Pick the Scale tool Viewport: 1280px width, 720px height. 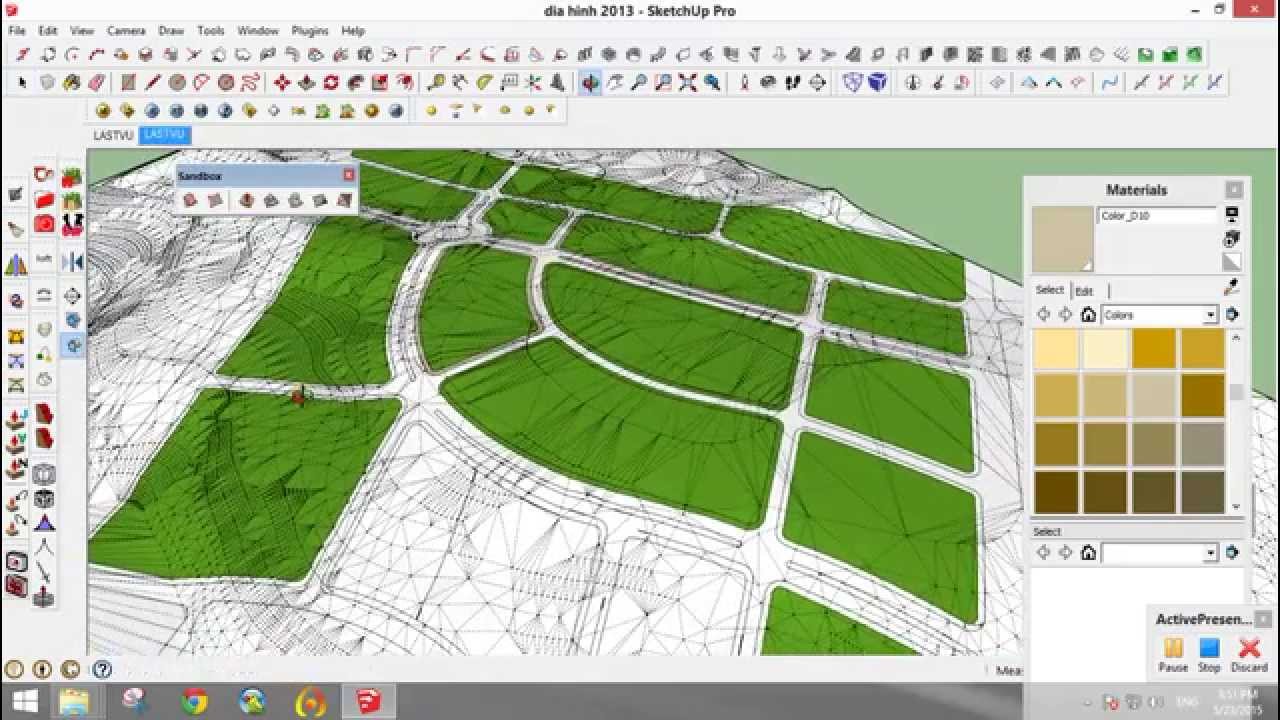point(379,83)
